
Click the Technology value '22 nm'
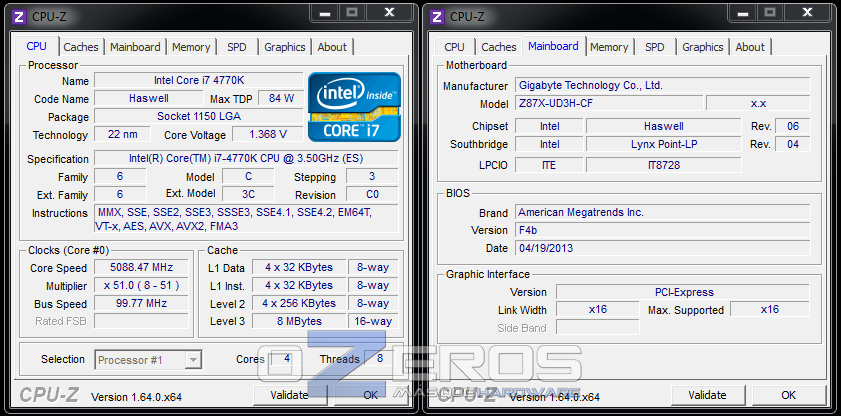(x=122, y=134)
